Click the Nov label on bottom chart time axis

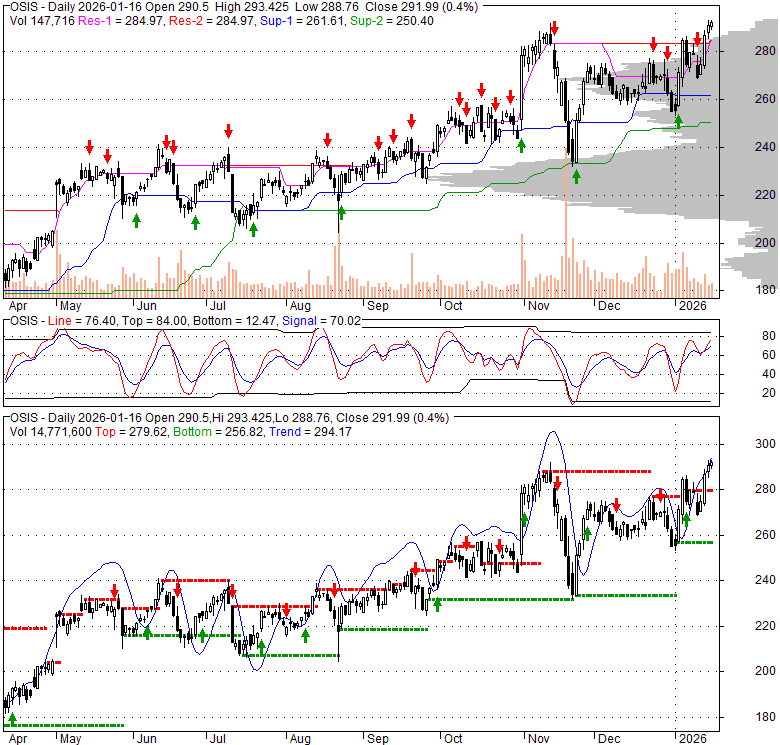coord(538,739)
